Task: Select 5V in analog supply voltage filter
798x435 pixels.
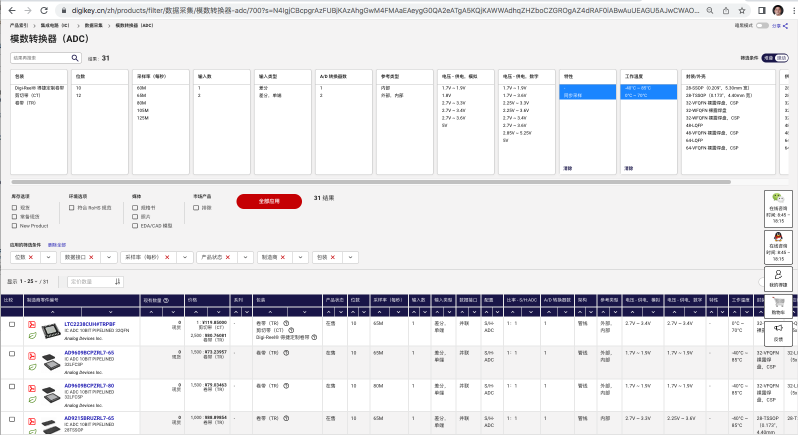Action: pos(444,126)
